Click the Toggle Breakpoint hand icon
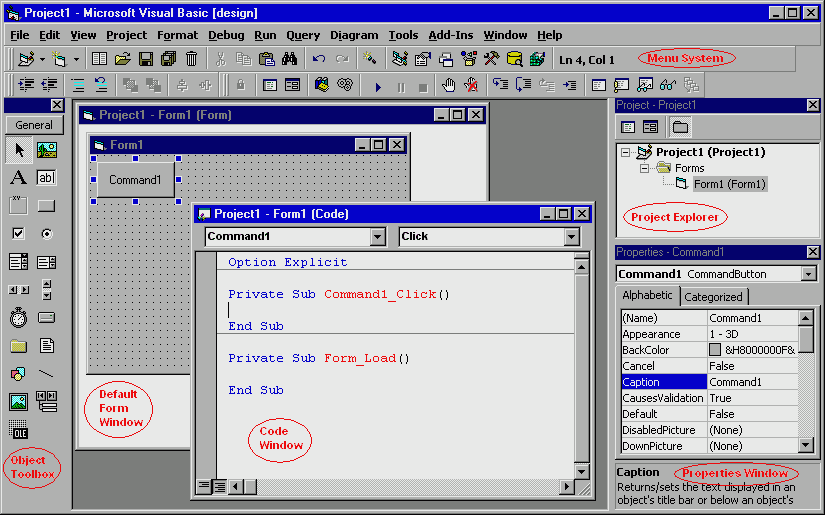Screen dimensions: 825x515 tap(448, 85)
